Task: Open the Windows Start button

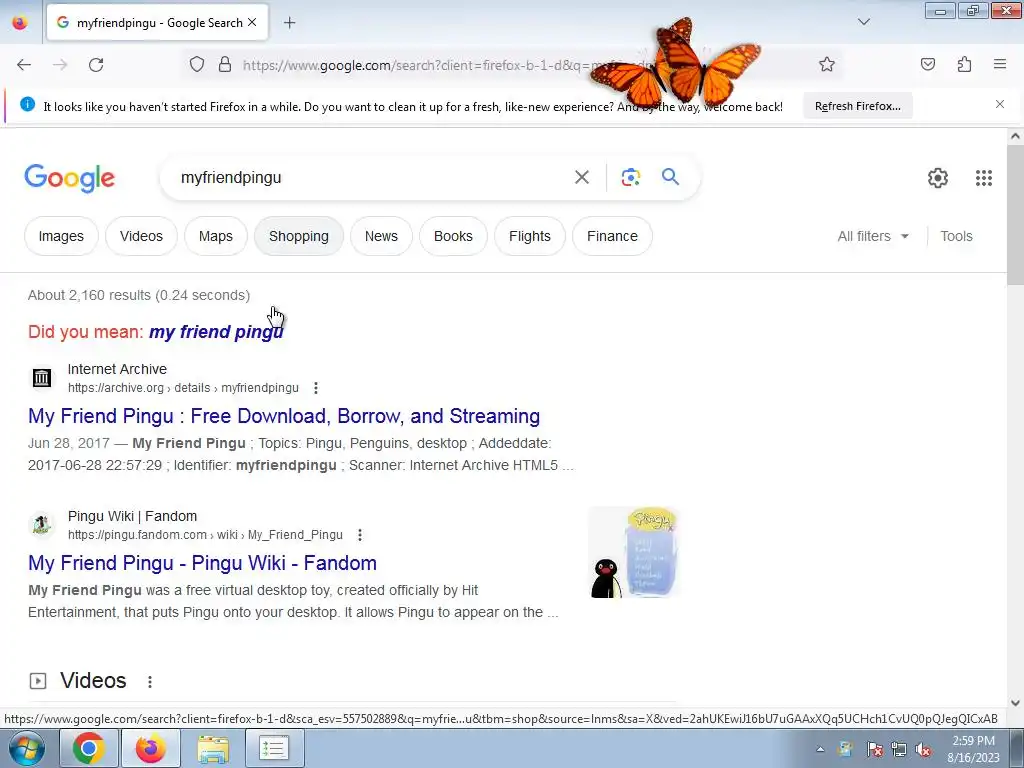Action: point(27,748)
